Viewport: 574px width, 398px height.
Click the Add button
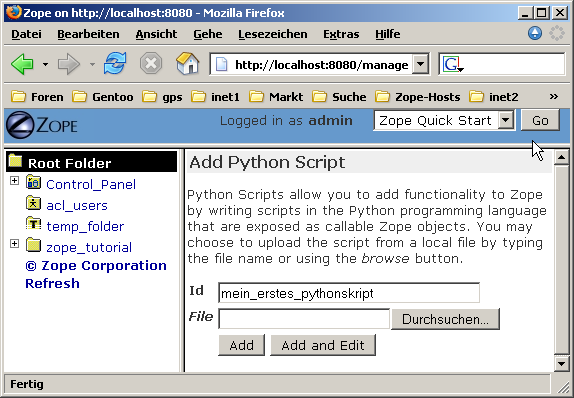pyautogui.click(x=242, y=345)
